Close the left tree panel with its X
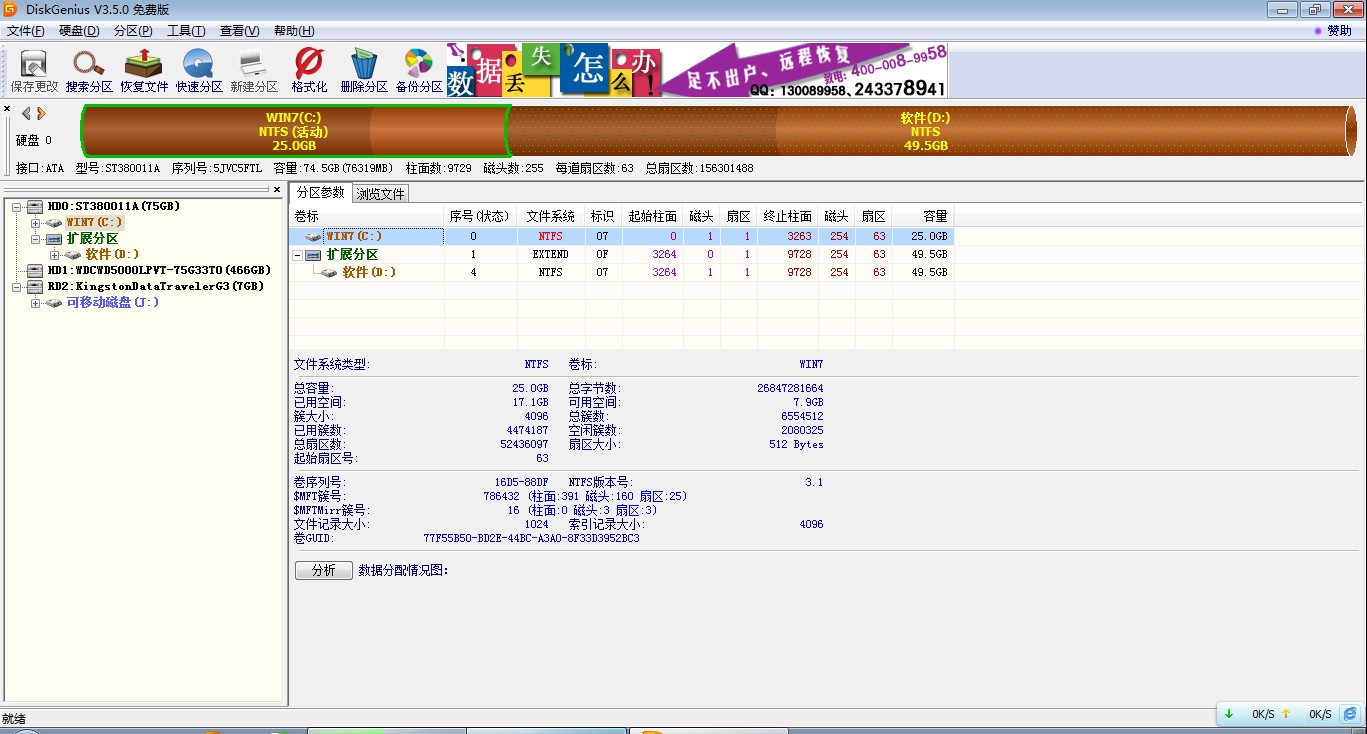The height and width of the screenshot is (734, 1367). click(277, 189)
